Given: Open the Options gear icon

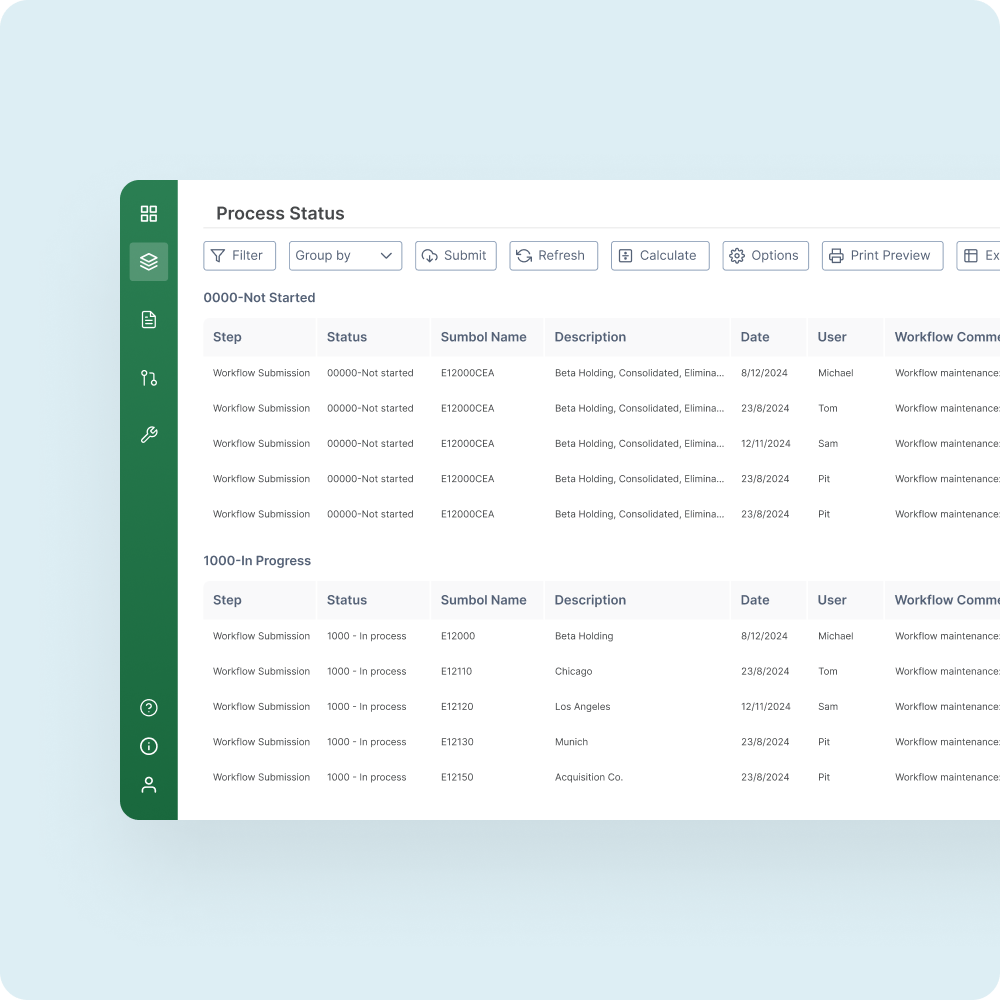Looking at the screenshot, I should pos(737,256).
